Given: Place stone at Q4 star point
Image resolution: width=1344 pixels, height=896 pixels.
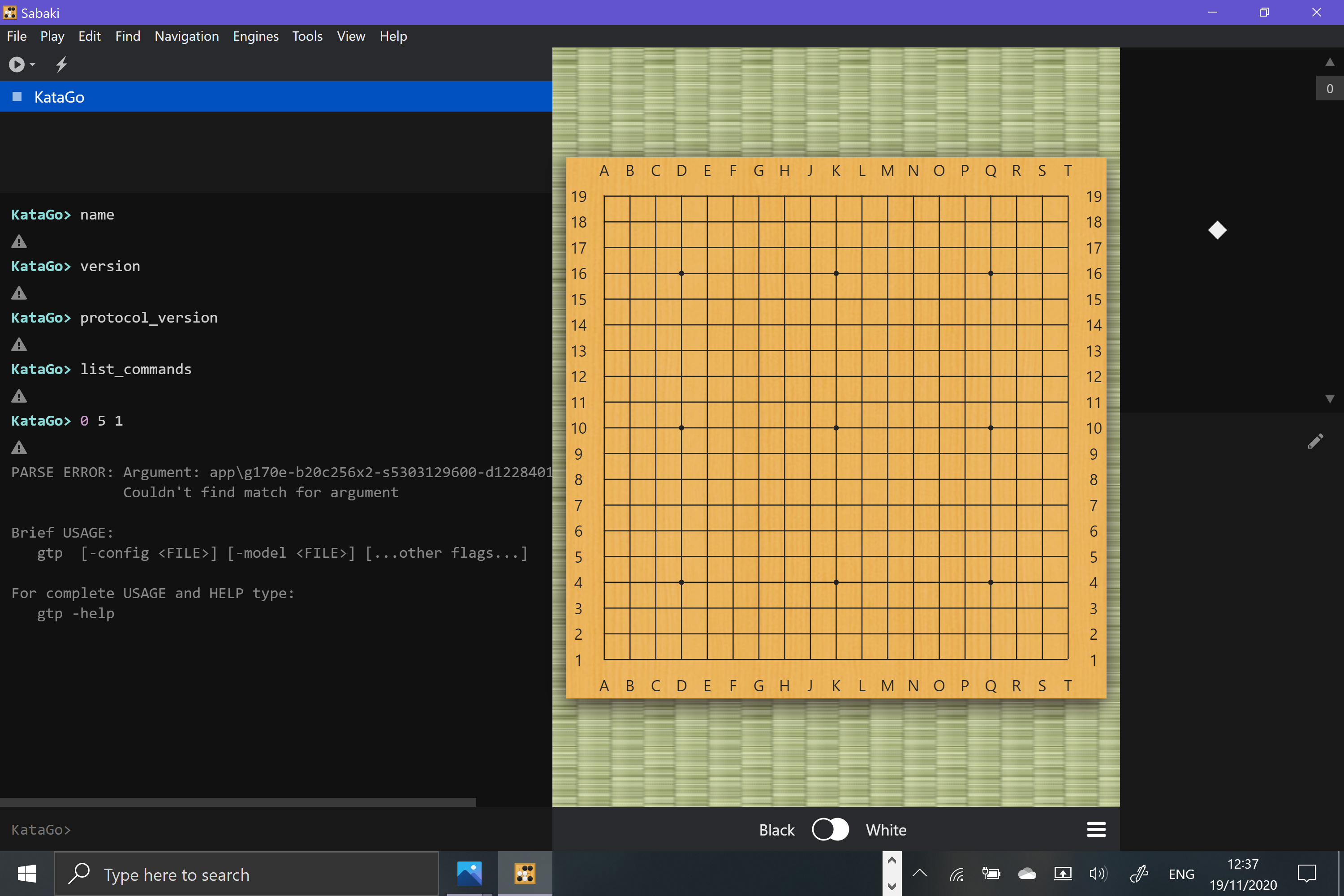Looking at the screenshot, I should pos(991,582).
